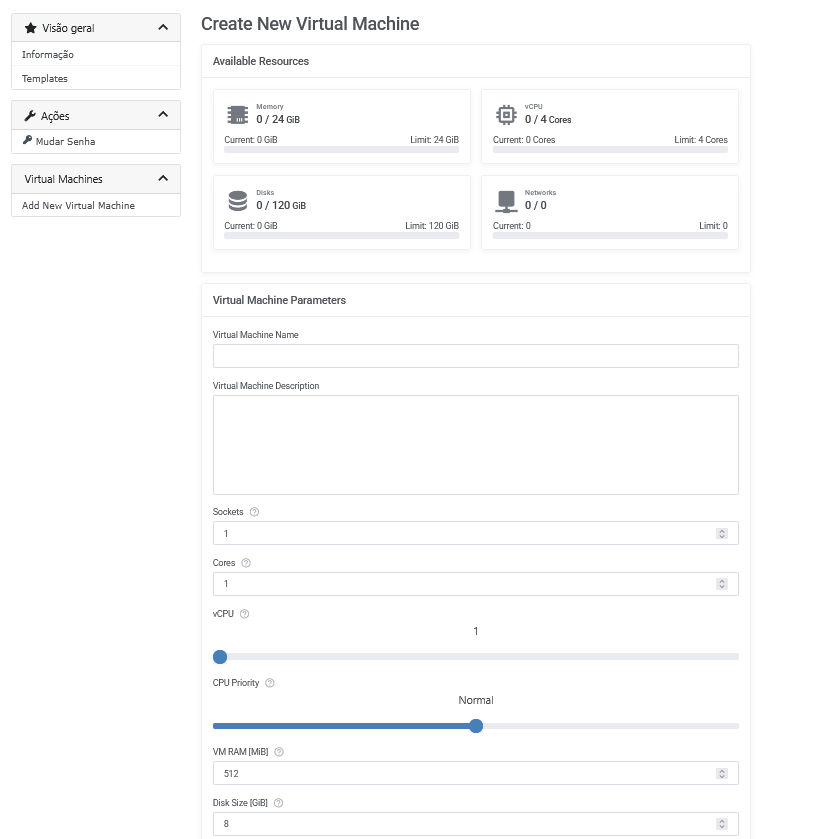Click help icon next to VM RAM
Screen dimensions: 832x839
(x=279, y=752)
